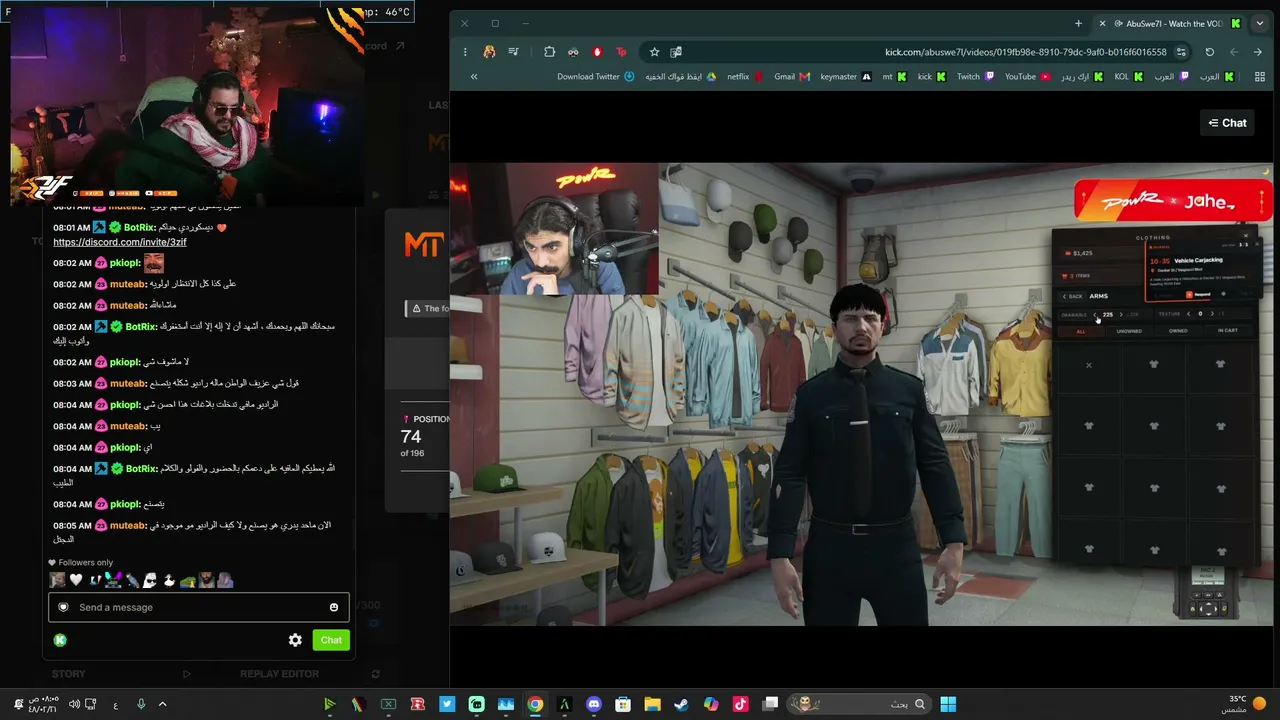Open the KOL bookmark
This screenshot has width=1280, height=720.
point(1128,77)
